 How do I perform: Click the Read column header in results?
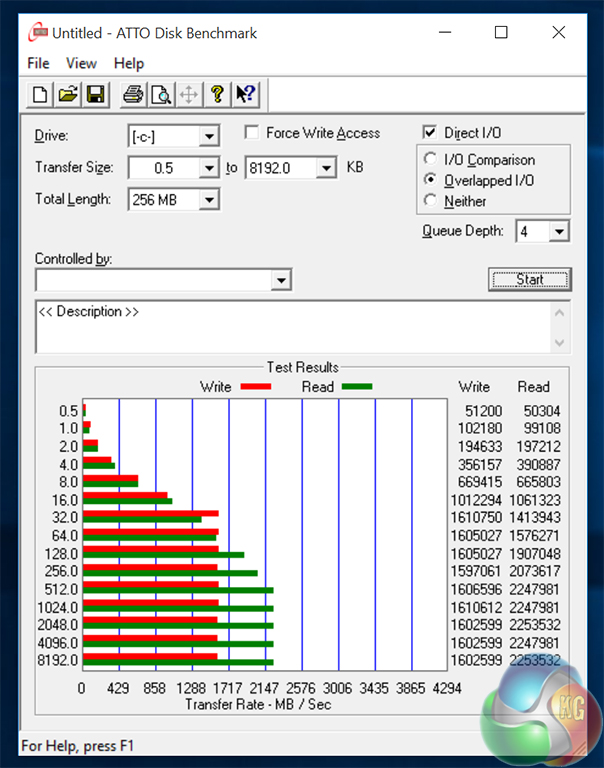click(533, 387)
